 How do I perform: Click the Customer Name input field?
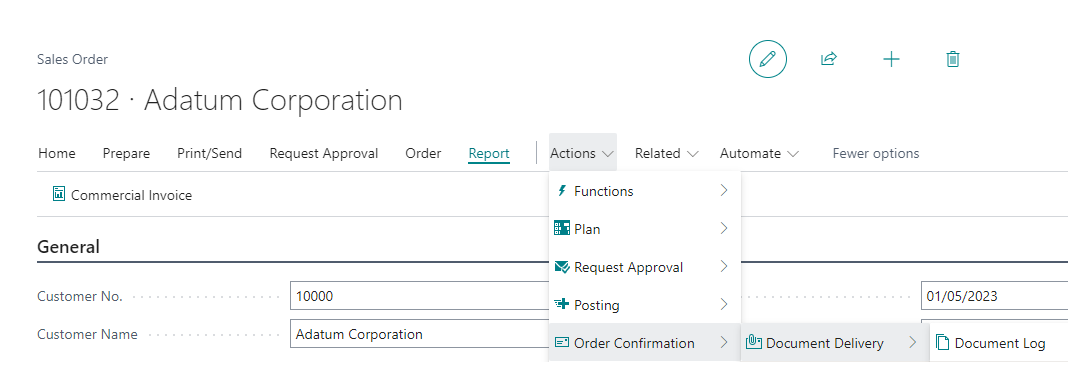point(419,334)
